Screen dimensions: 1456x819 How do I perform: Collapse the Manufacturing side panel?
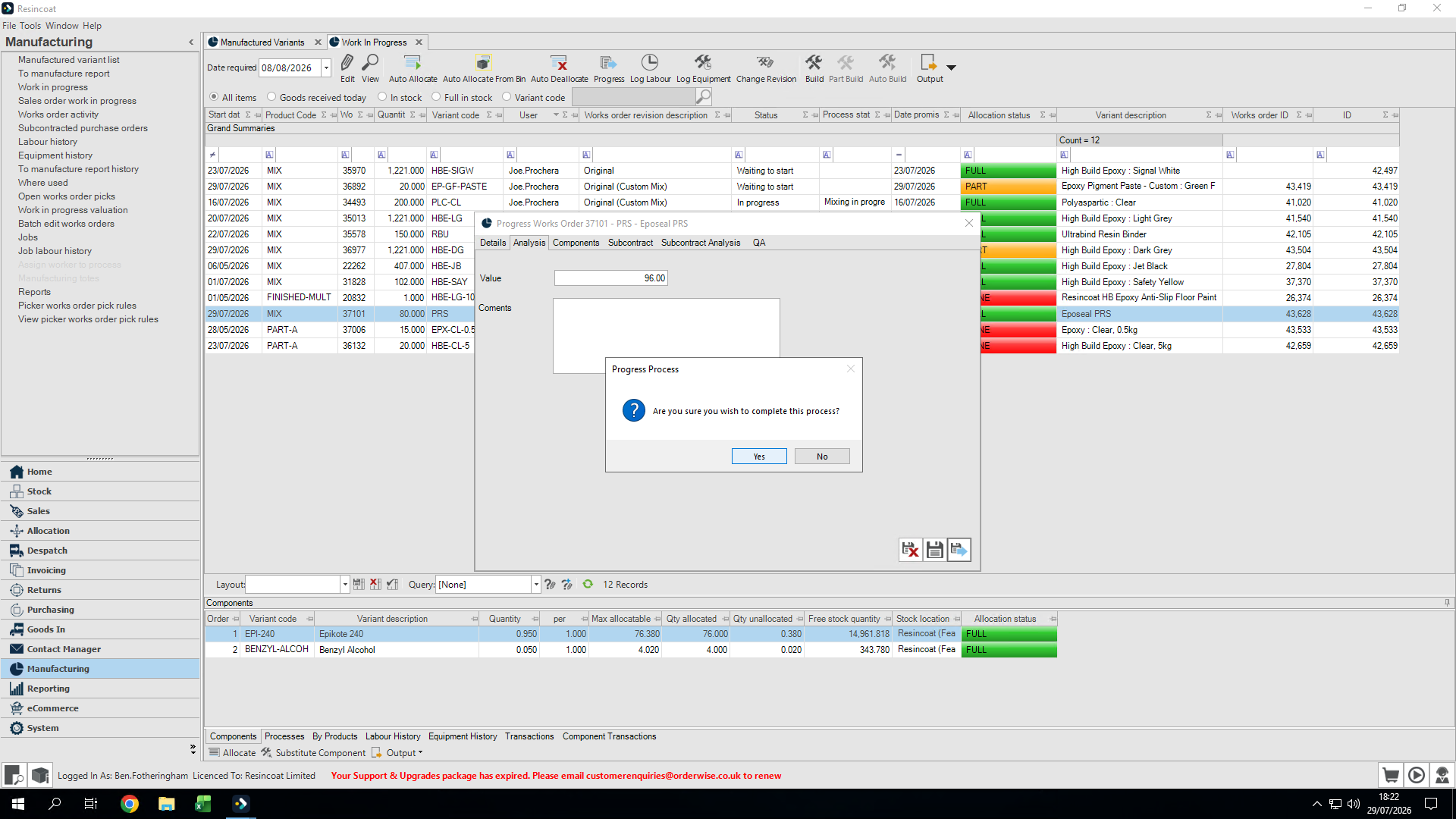(191, 42)
